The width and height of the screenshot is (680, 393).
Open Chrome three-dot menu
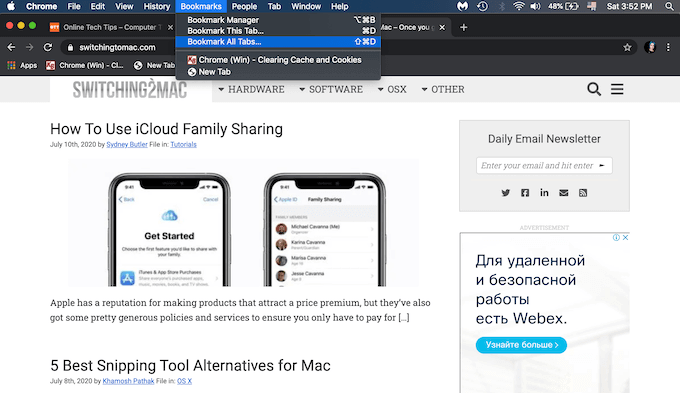(668, 47)
